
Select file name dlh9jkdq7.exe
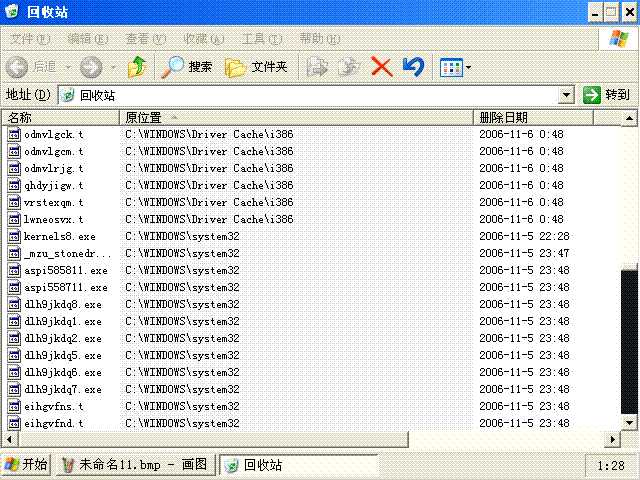63,390
